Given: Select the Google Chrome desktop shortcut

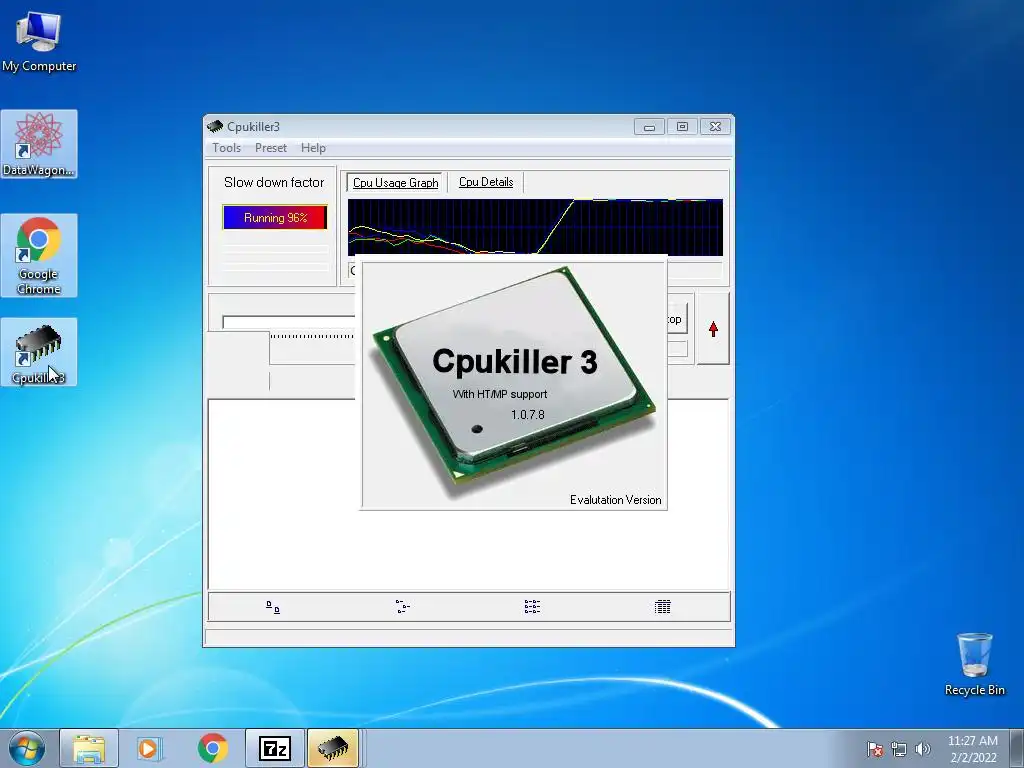Looking at the screenshot, I should [x=39, y=255].
